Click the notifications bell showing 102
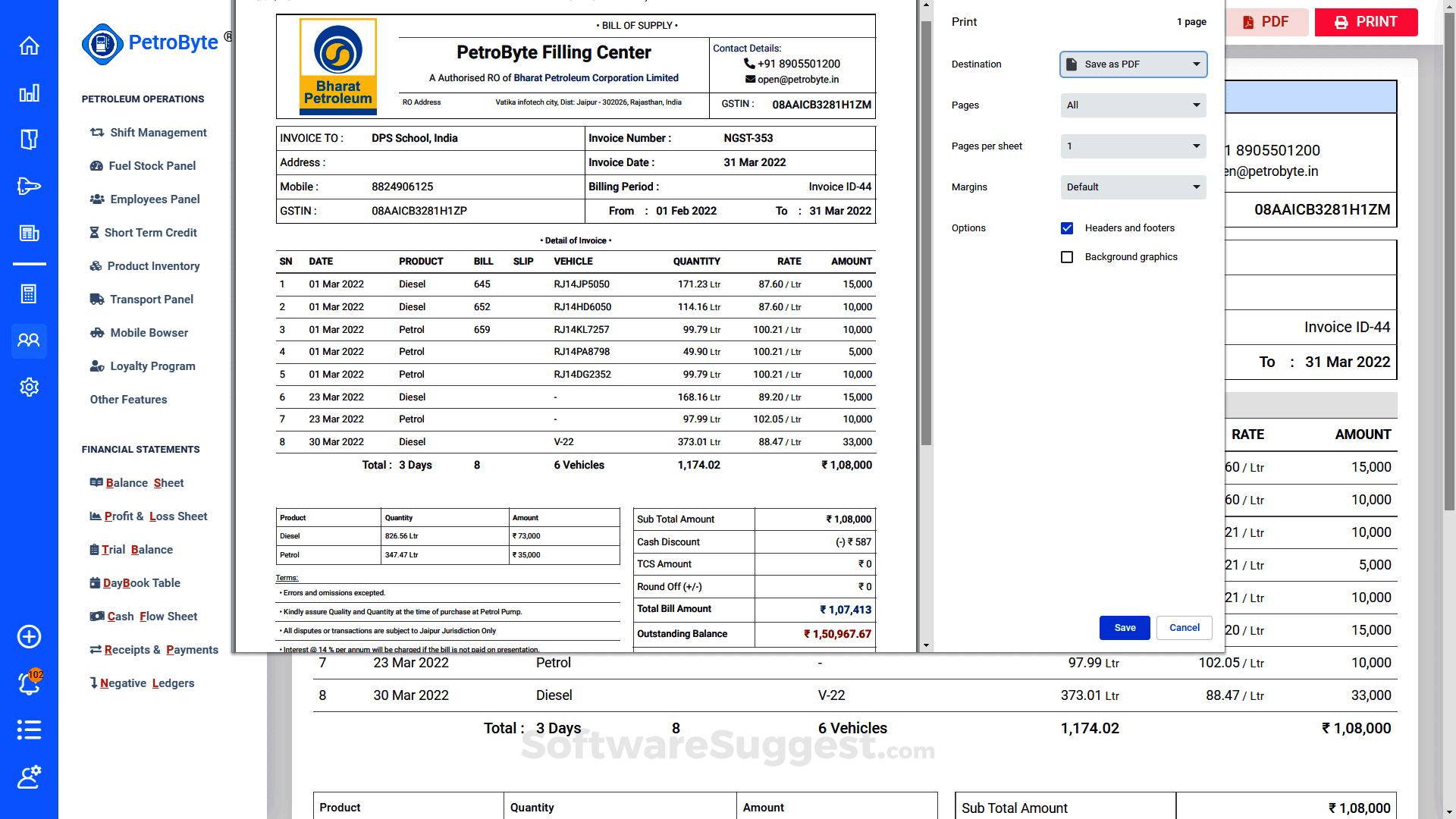 (x=29, y=683)
